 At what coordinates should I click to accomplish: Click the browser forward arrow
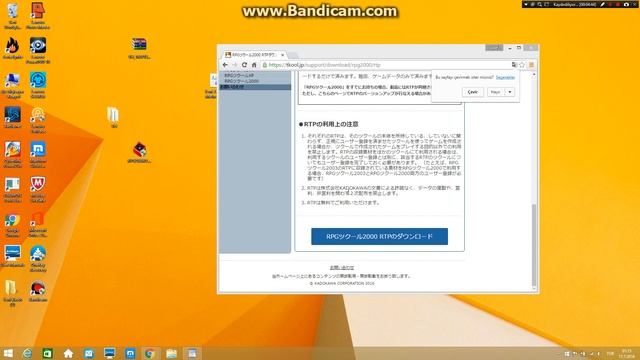click(235, 65)
